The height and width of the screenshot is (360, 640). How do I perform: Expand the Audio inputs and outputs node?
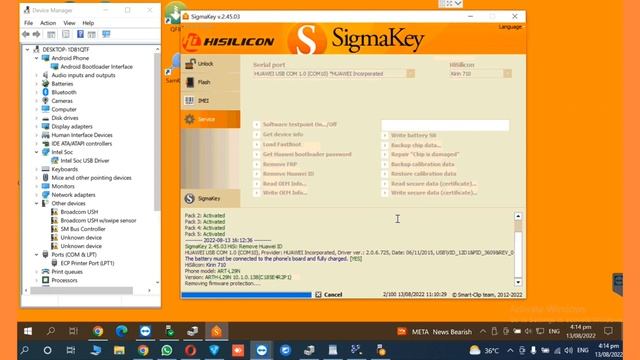pos(36,75)
